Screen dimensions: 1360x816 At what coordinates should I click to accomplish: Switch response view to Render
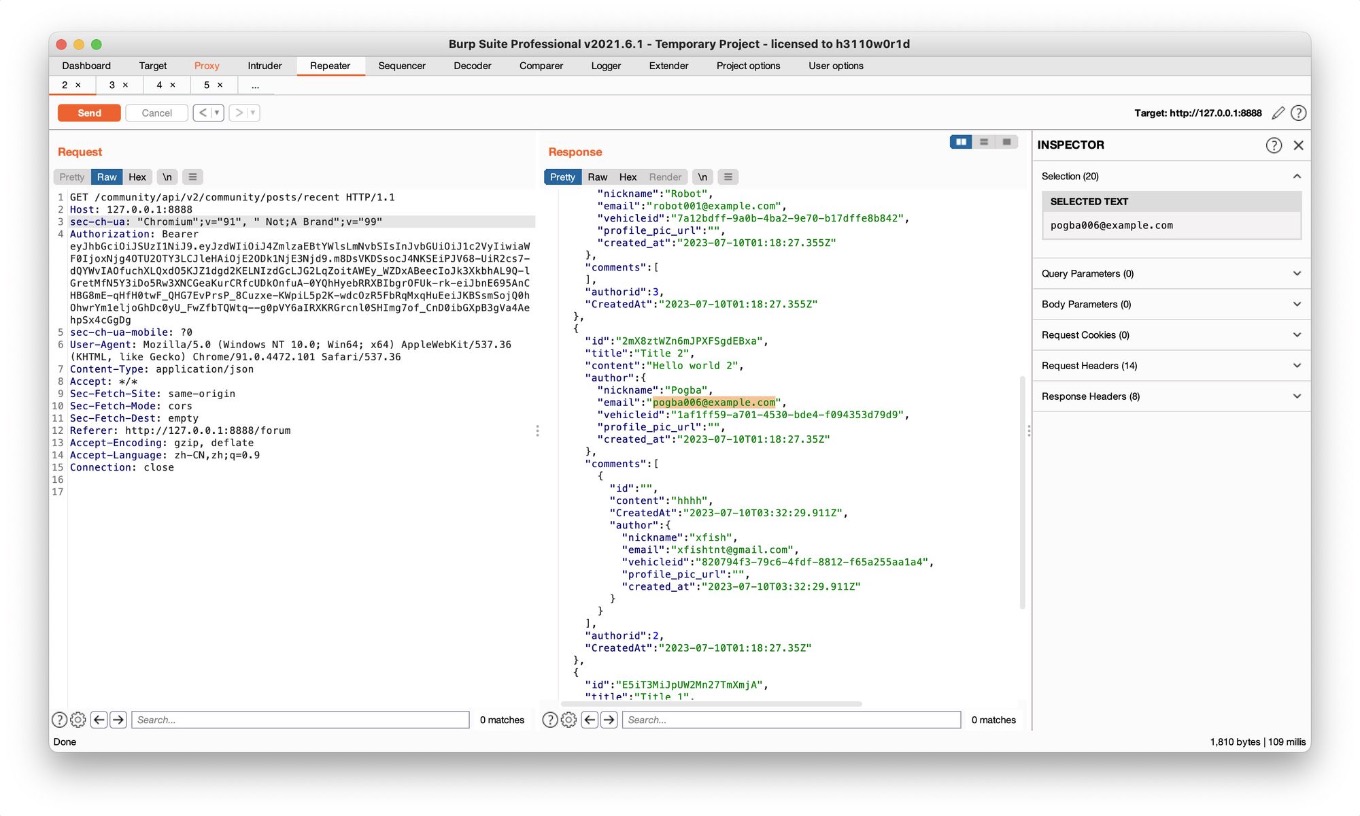[x=665, y=177]
